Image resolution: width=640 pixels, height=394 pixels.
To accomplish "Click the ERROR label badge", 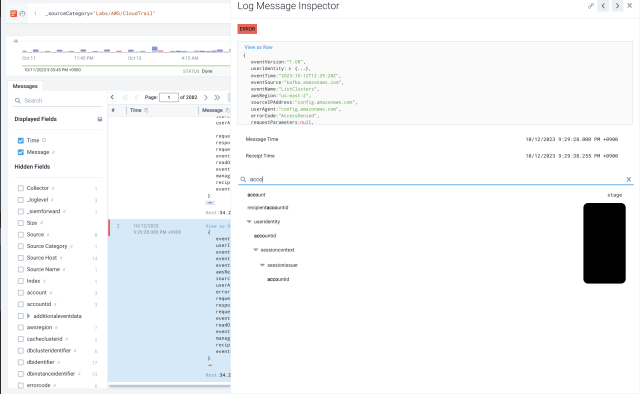I will point(247,29).
